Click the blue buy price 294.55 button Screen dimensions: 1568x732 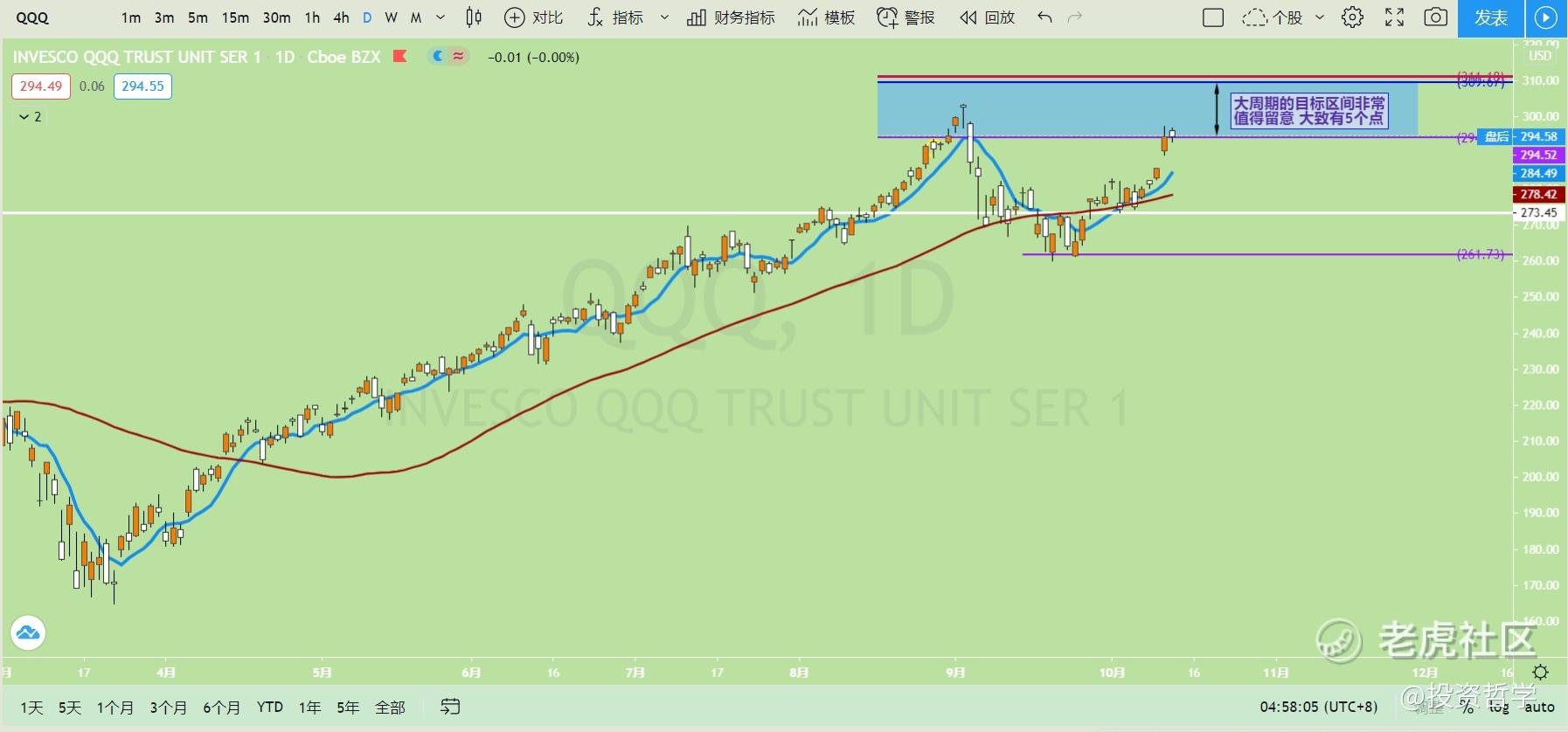142,86
